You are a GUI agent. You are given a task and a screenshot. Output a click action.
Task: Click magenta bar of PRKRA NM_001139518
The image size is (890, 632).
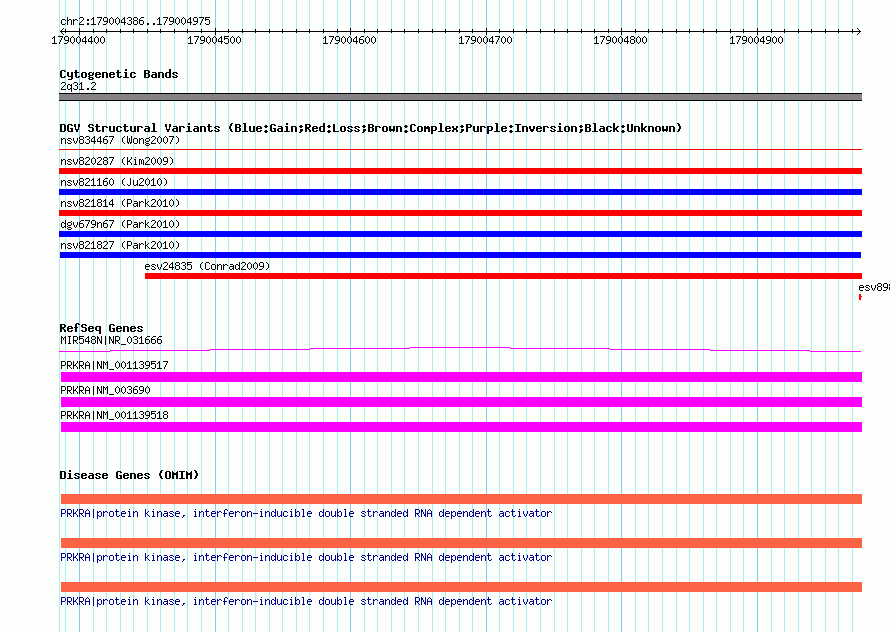(461, 427)
